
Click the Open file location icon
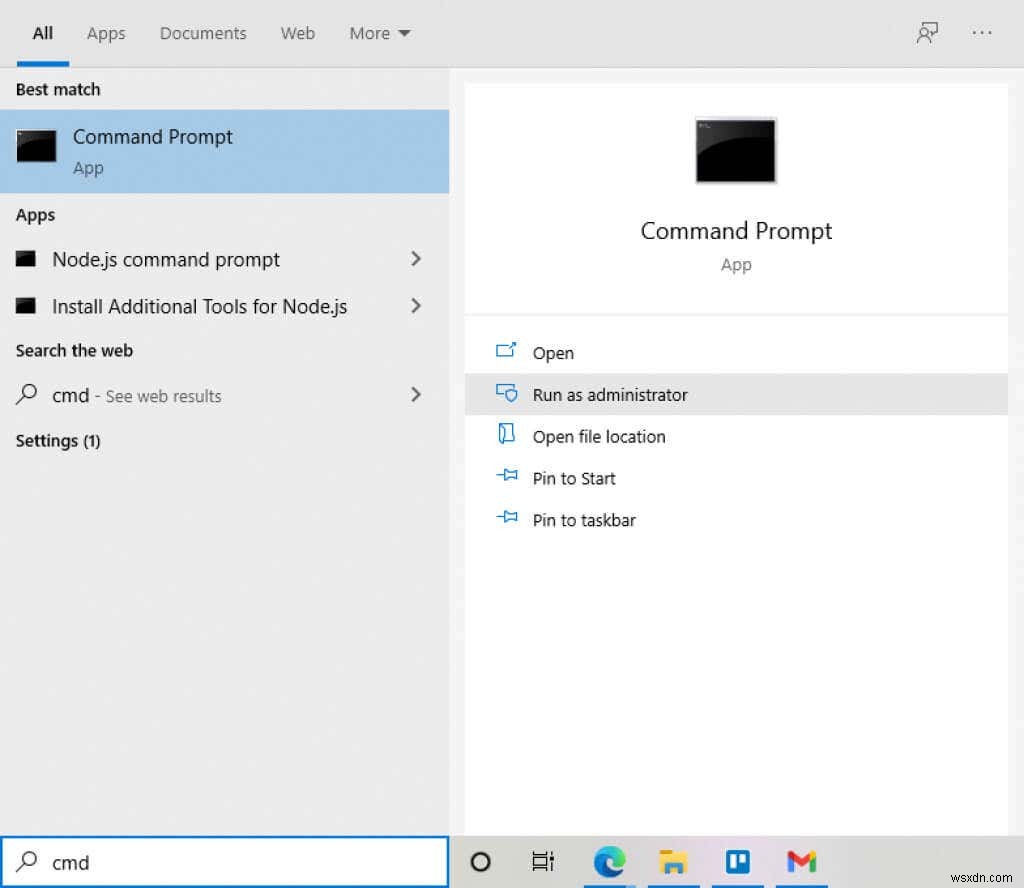(x=507, y=436)
